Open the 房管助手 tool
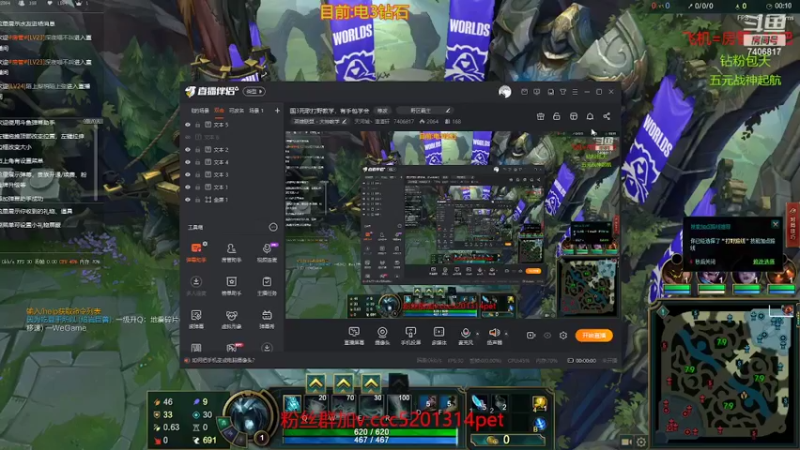The image size is (800, 450). point(231,252)
